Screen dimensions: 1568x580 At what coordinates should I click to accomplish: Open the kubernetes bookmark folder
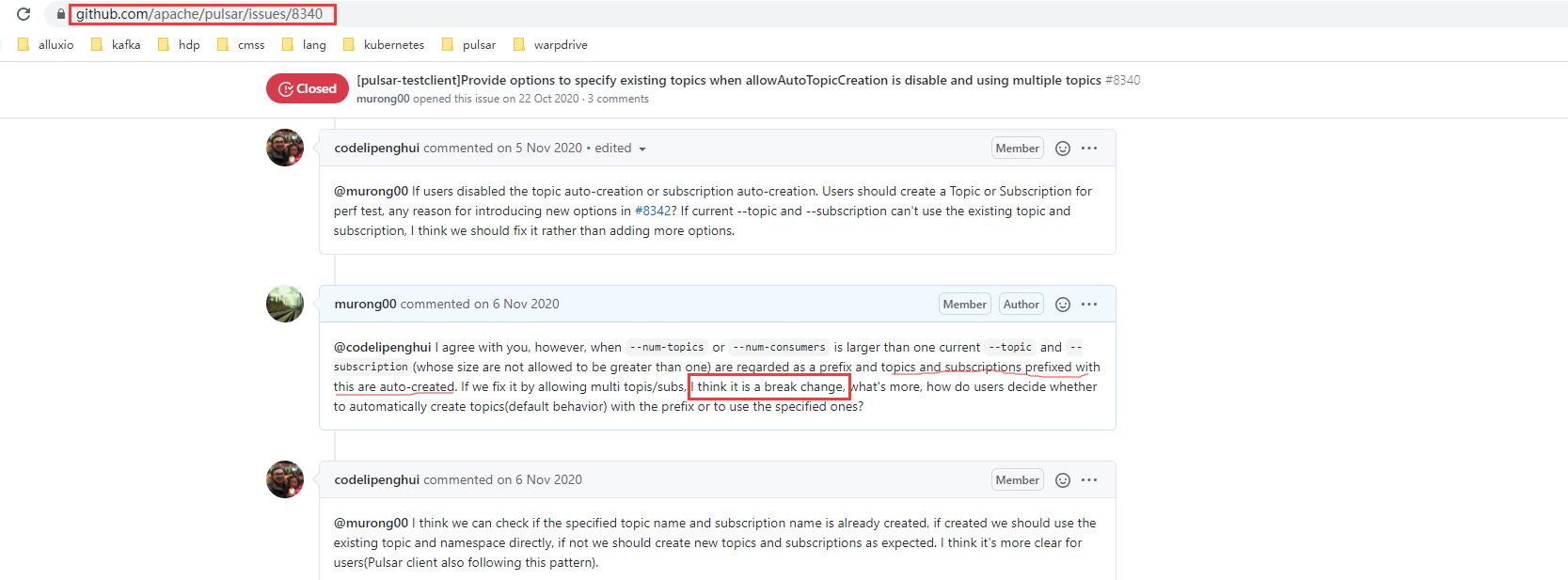[x=384, y=44]
